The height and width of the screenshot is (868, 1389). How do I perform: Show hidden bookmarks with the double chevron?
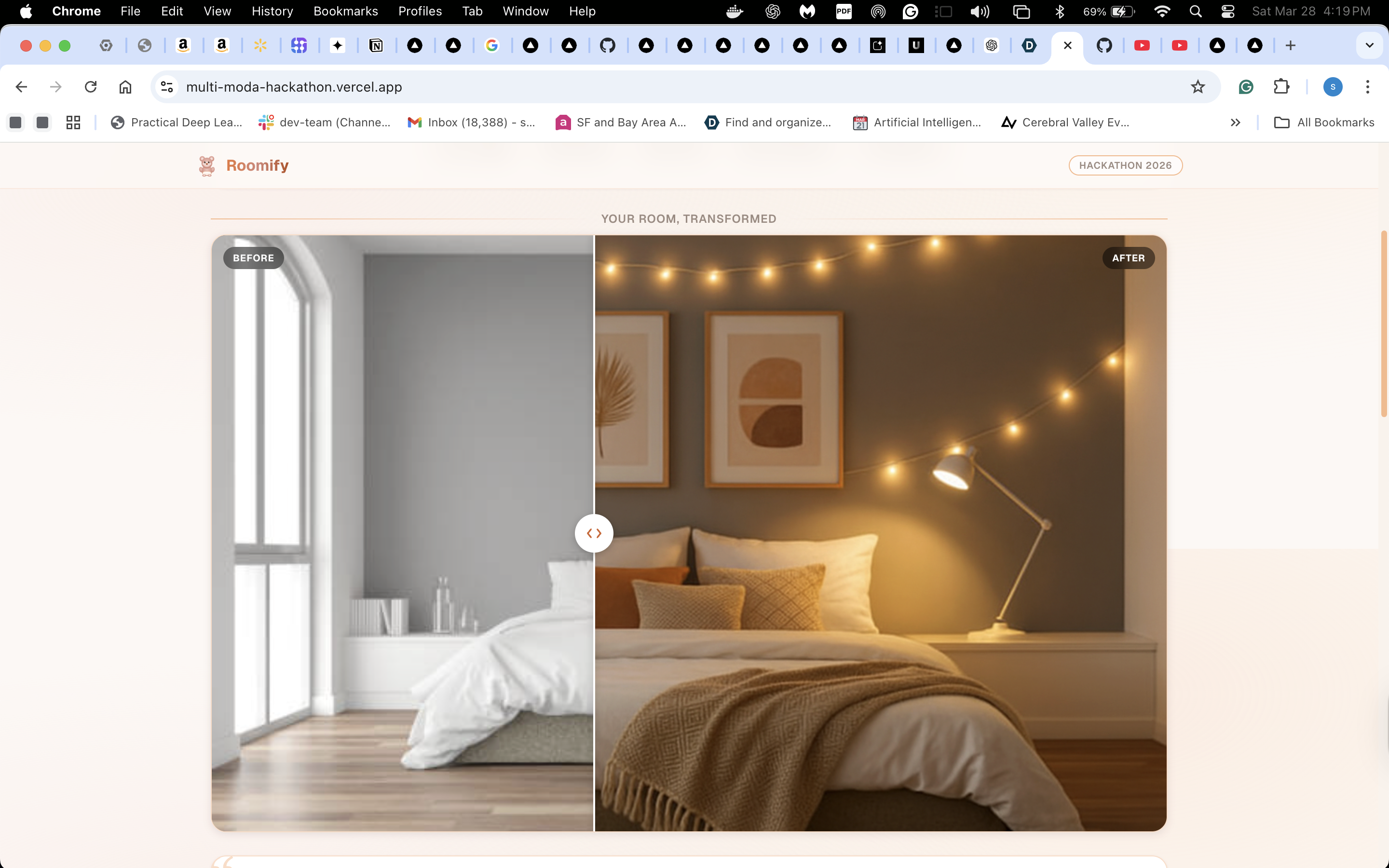(1235, 122)
